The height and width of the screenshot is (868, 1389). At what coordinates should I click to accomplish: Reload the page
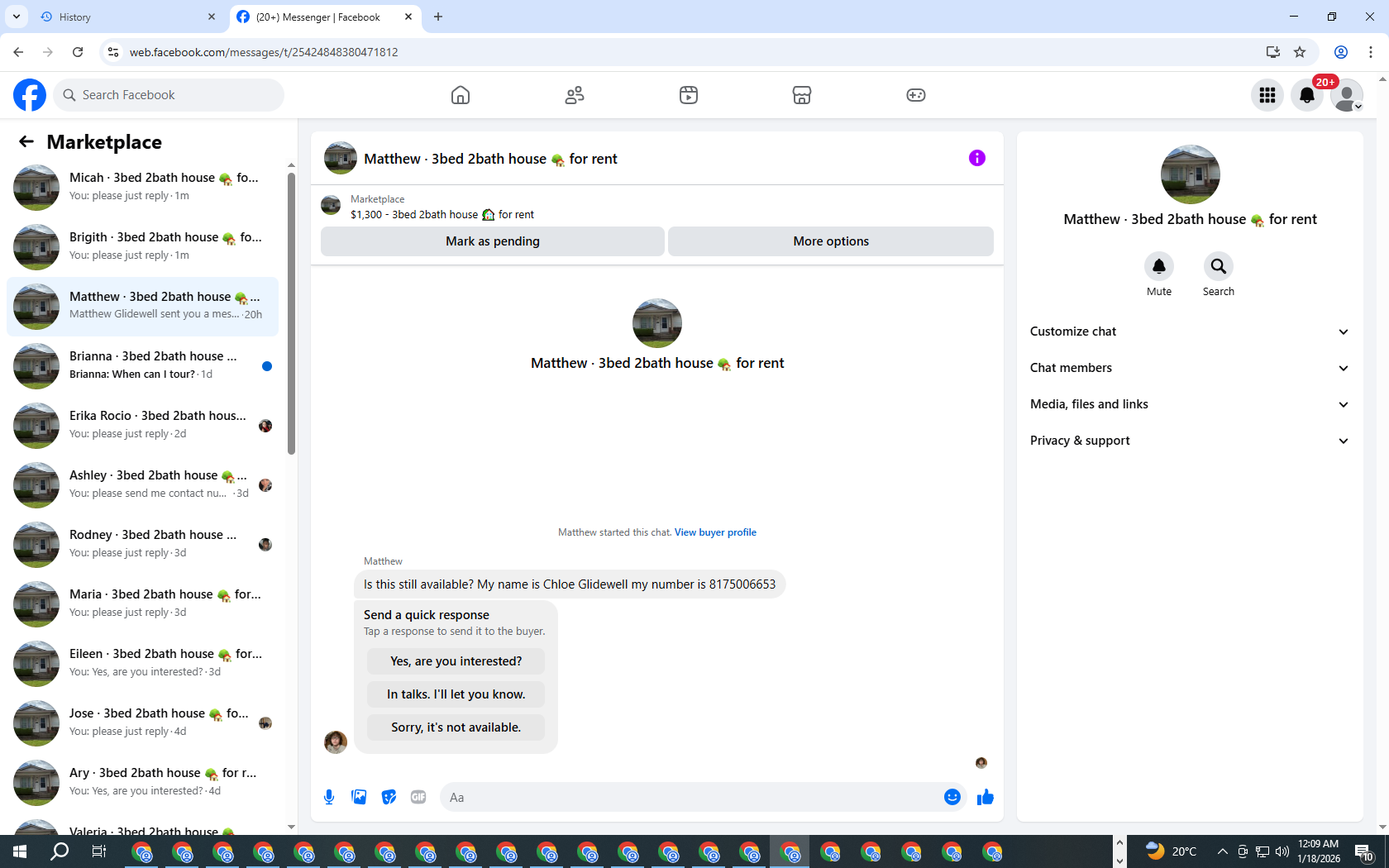[78, 52]
